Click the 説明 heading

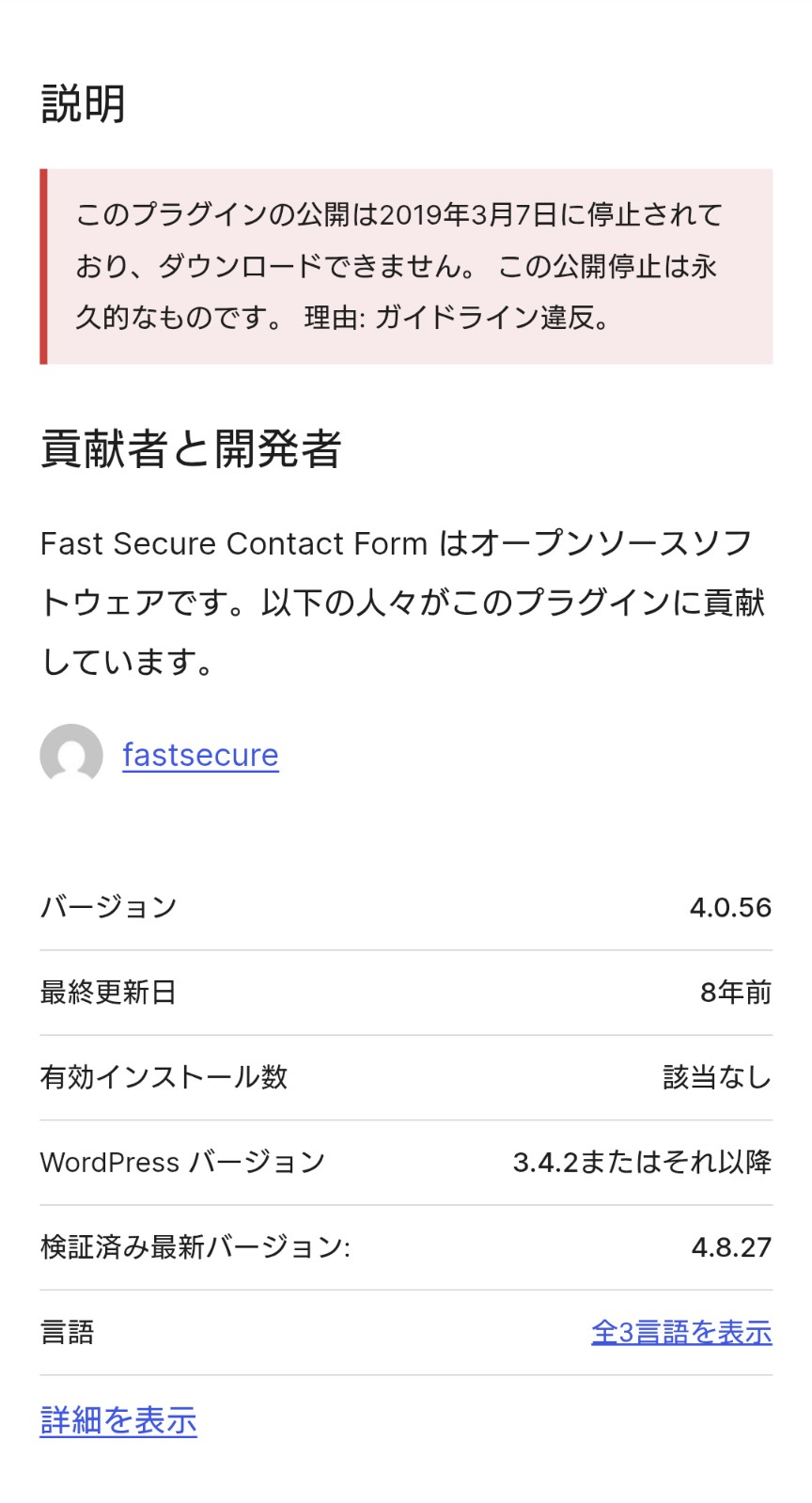point(84,103)
